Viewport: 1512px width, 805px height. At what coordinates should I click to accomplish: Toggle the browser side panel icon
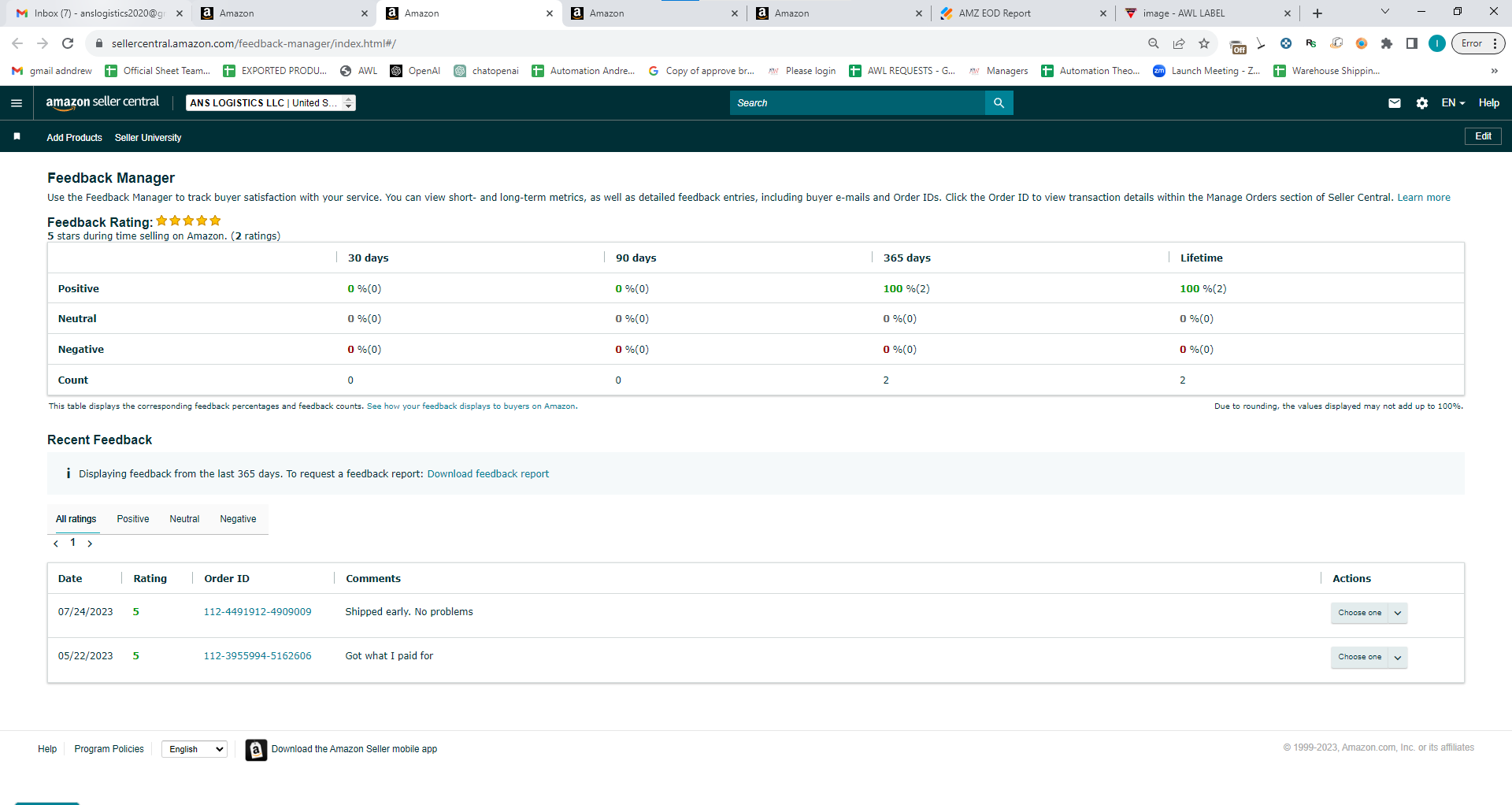pyautogui.click(x=1412, y=43)
